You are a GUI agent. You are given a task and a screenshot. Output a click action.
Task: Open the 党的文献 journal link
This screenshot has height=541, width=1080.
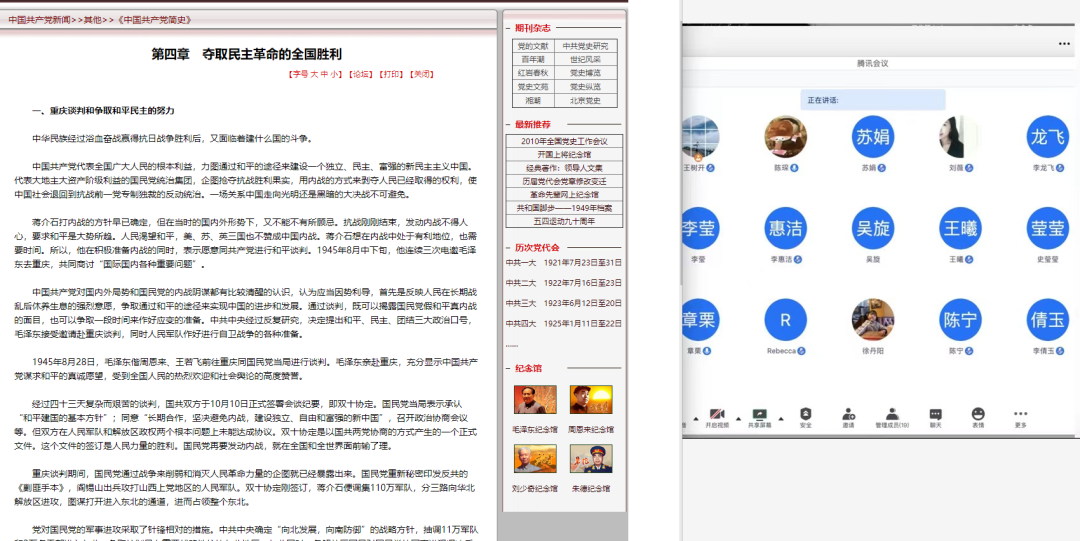pyautogui.click(x=532, y=46)
